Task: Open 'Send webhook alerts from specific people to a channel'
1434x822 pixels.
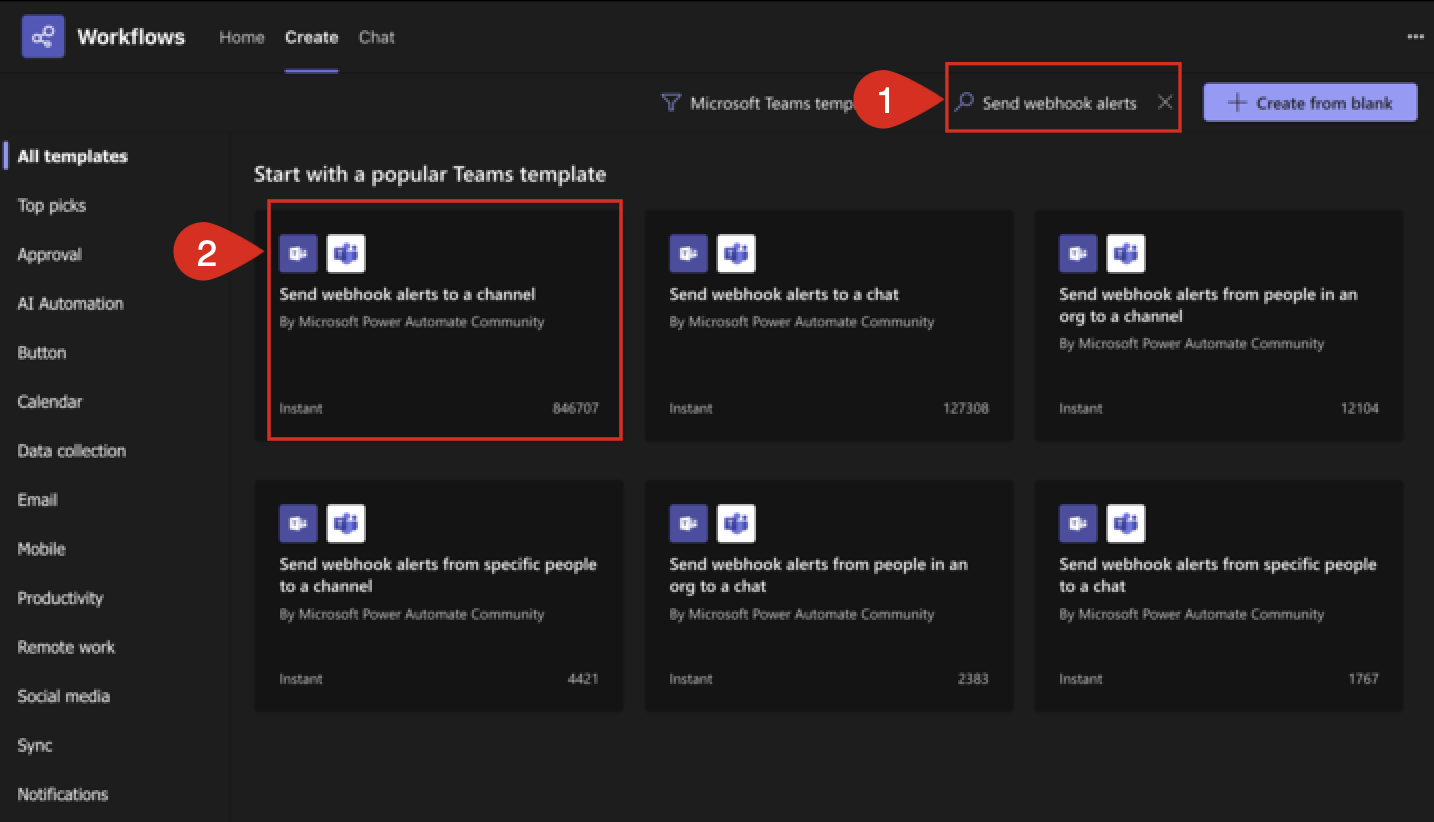Action: click(x=438, y=575)
